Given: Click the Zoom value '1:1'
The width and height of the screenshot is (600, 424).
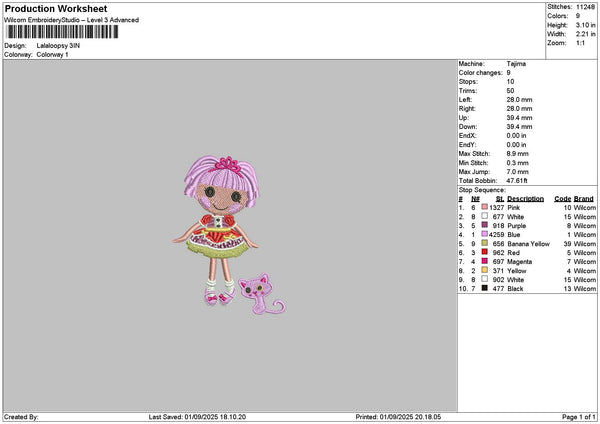Looking at the screenshot, I should click(580, 43).
